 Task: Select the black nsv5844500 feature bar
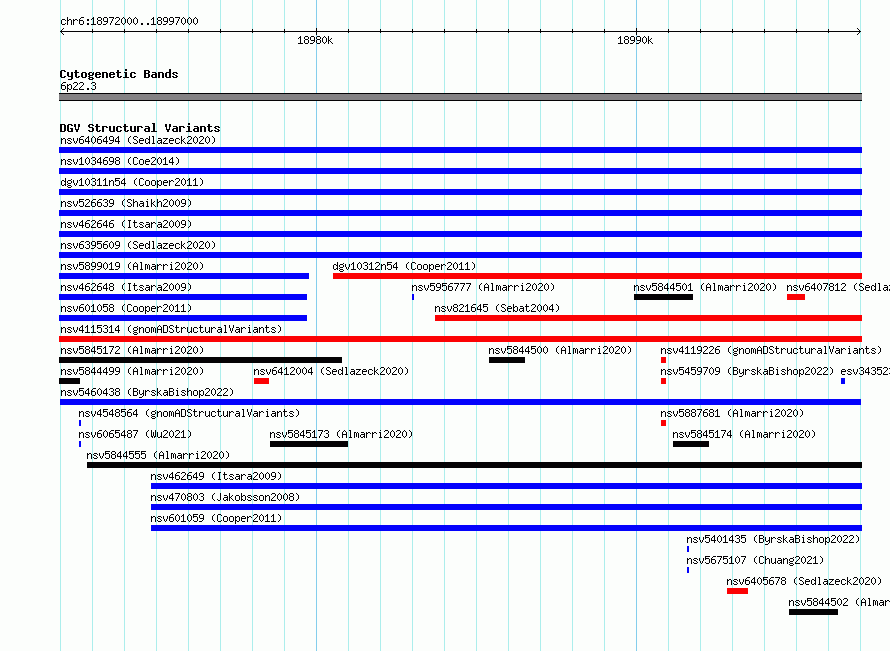pyautogui.click(x=507, y=360)
